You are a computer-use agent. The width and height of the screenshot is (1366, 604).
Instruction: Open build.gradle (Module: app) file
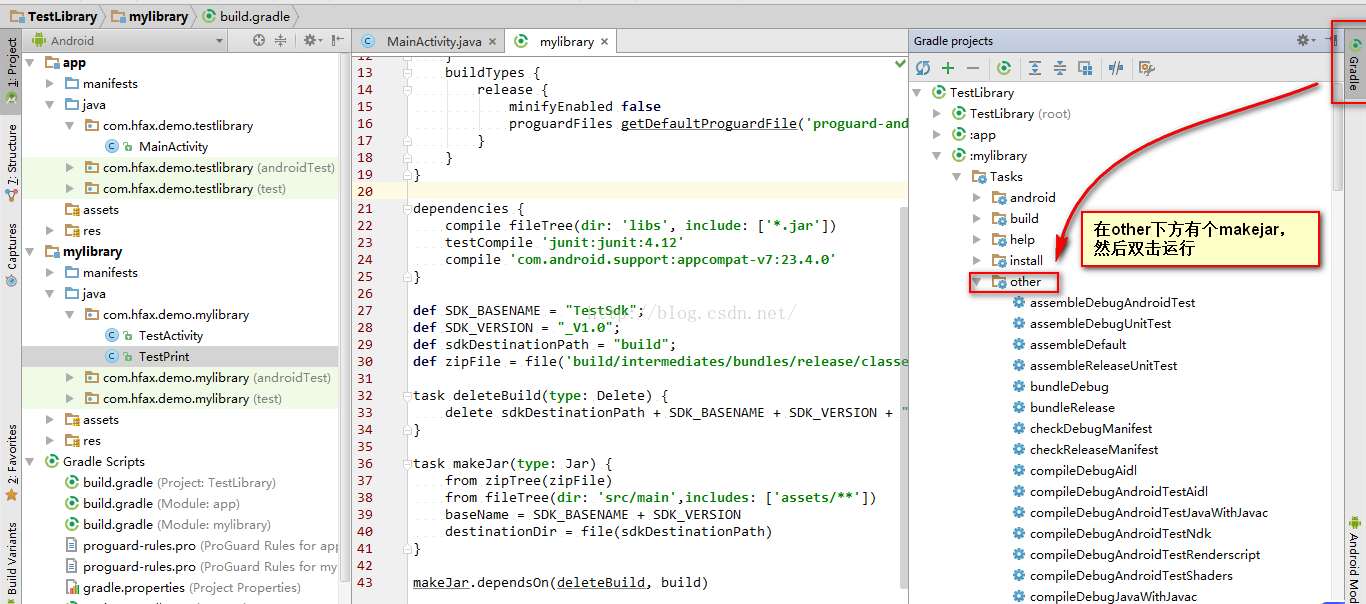coord(160,504)
